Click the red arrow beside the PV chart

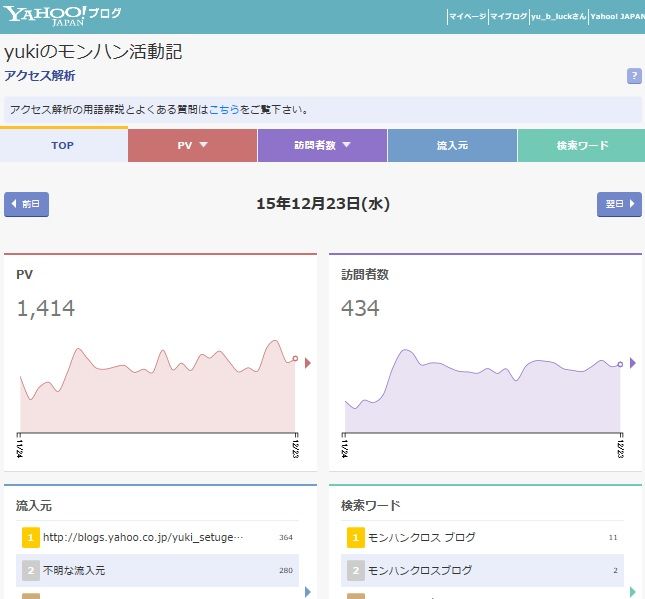(308, 363)
